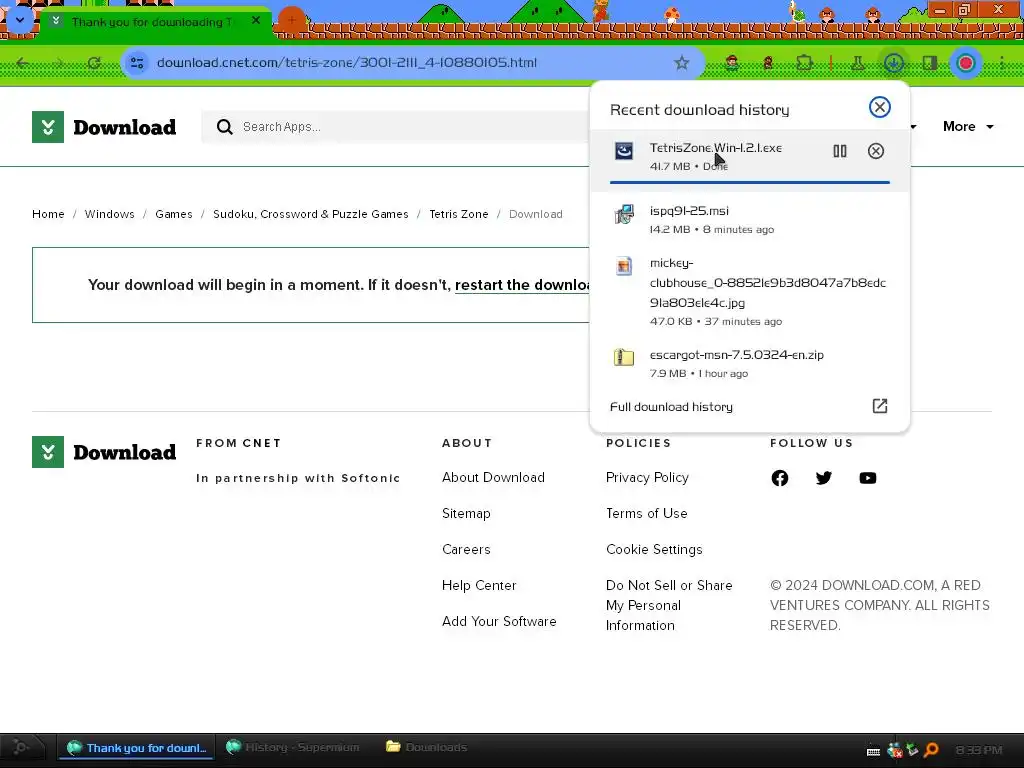Click the open-in-new-tab icon beside Full download history
Viewport: 1024px width, 768px height.
tap(880, 406)
